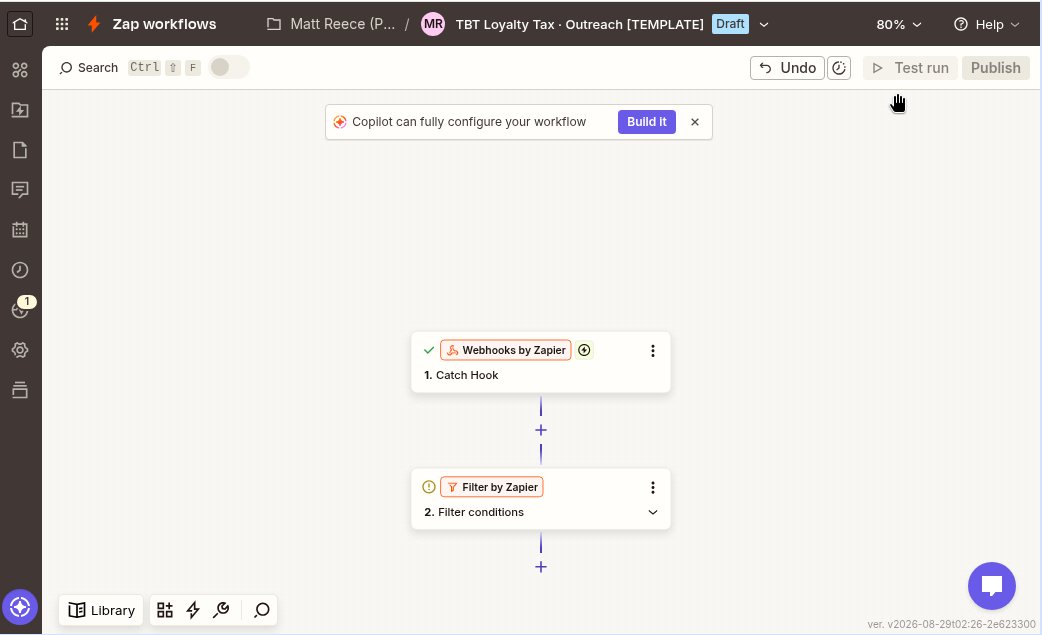Open Filter step three-dot menu

[x=653, y=488]
